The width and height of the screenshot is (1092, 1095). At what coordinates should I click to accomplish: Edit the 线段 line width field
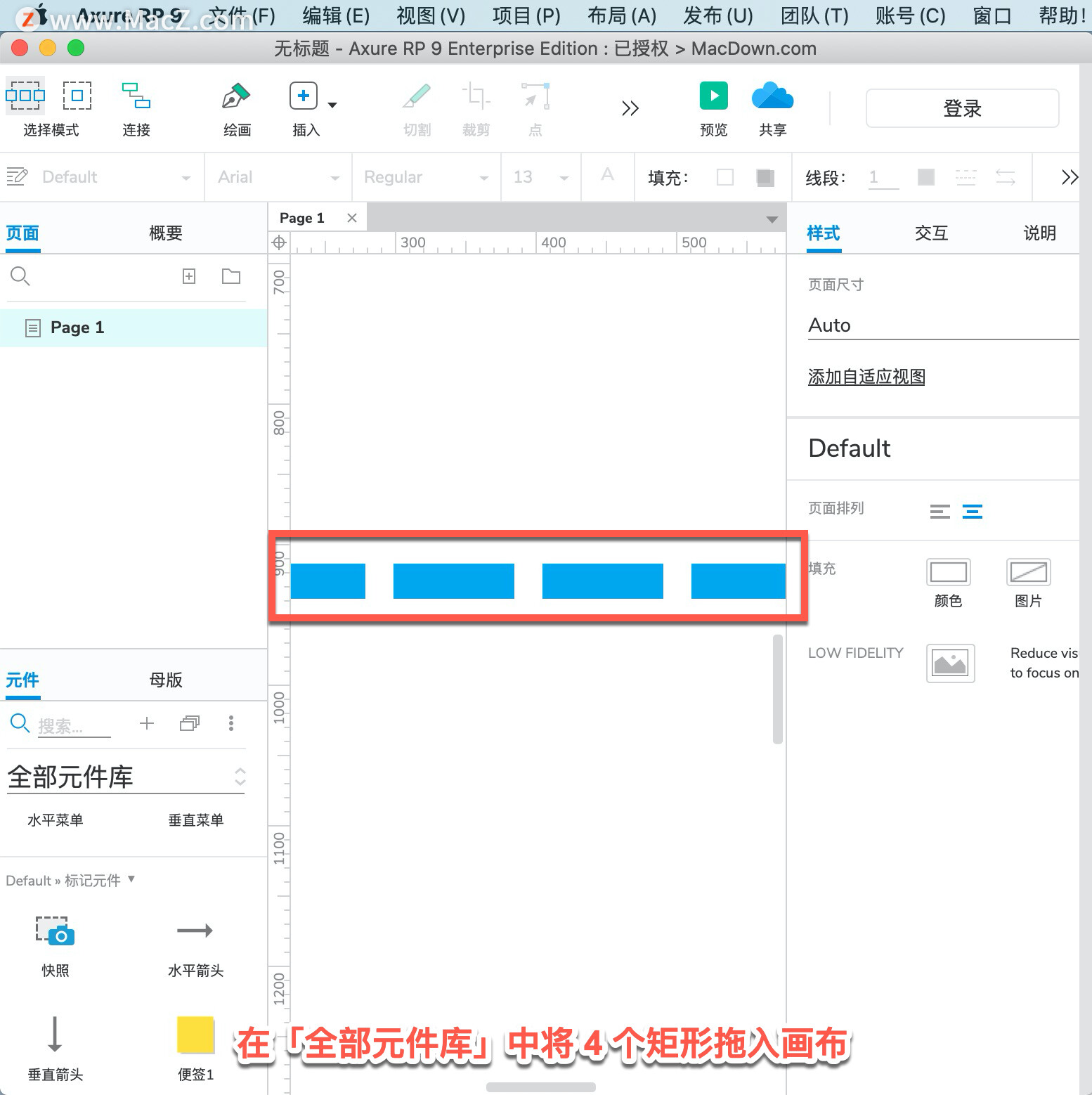point(883,177)
